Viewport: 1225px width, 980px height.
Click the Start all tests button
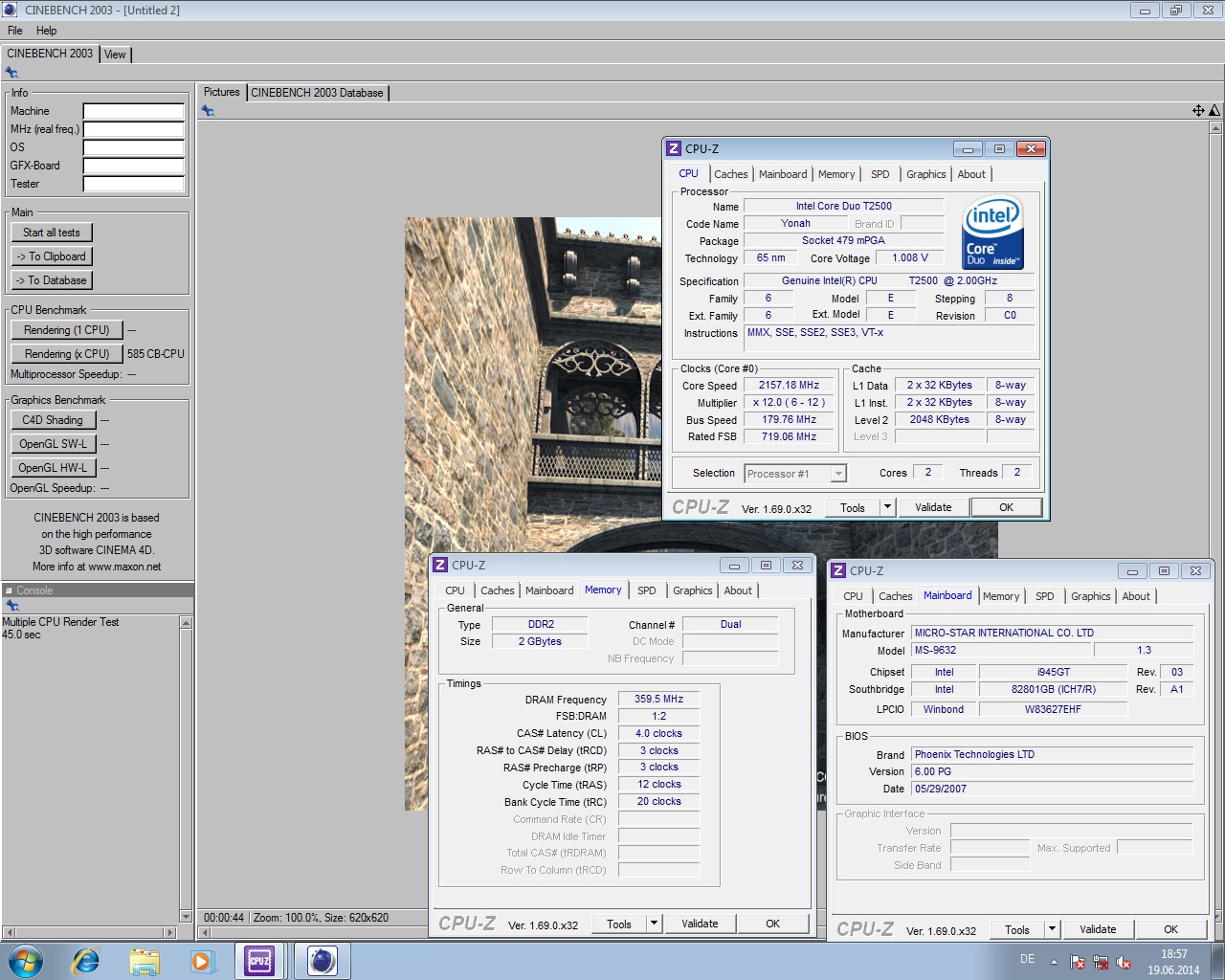(x=52, y=233)
